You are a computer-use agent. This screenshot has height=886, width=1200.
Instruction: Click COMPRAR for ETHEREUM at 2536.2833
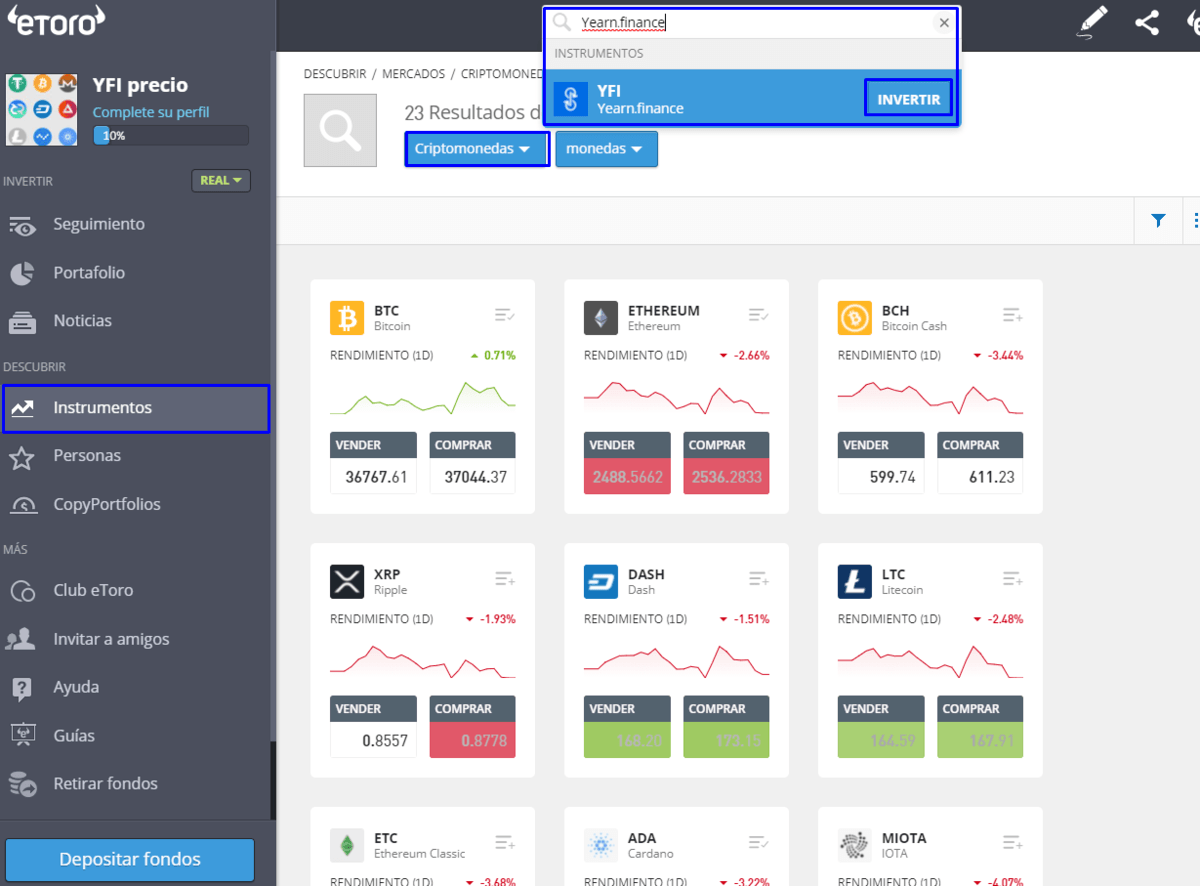click(727, 463)
